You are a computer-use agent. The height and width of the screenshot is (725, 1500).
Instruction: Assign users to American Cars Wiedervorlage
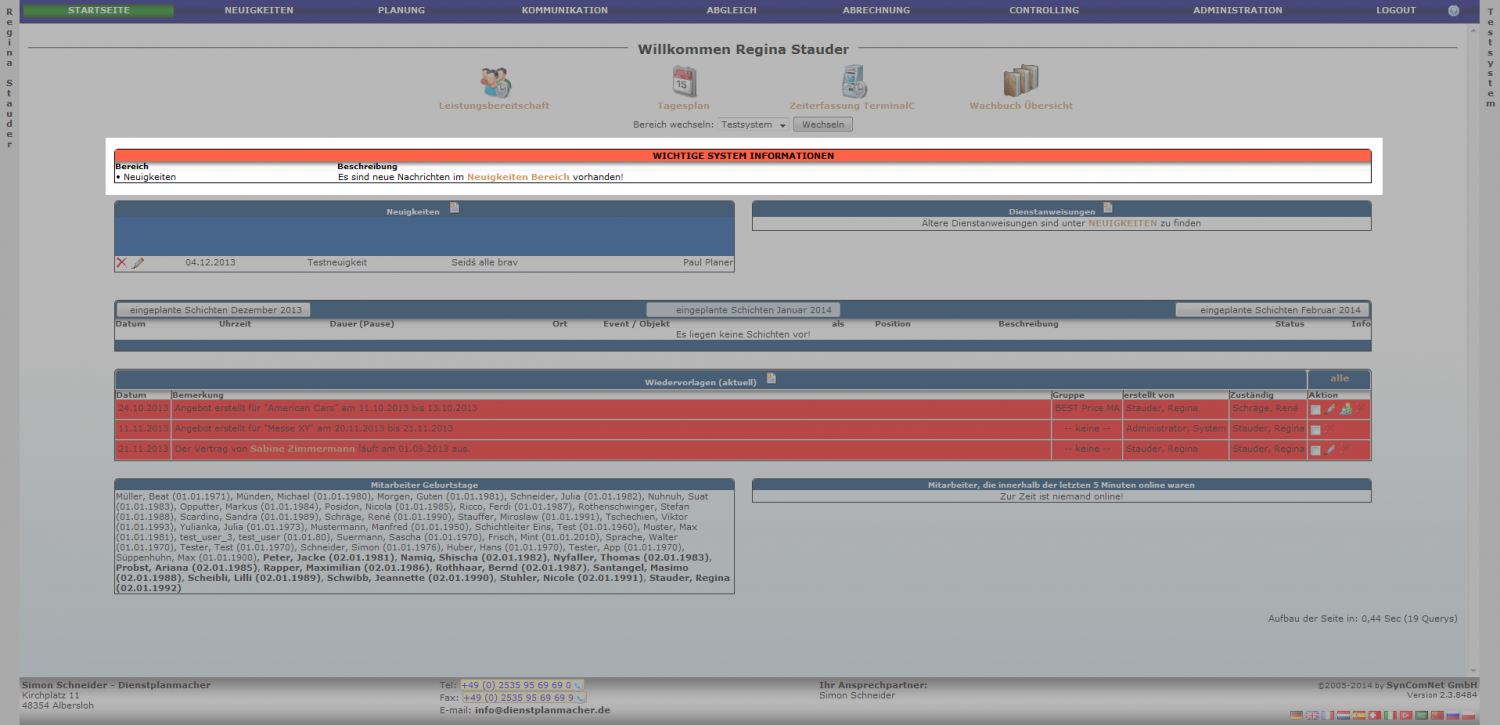point(1346,408)
